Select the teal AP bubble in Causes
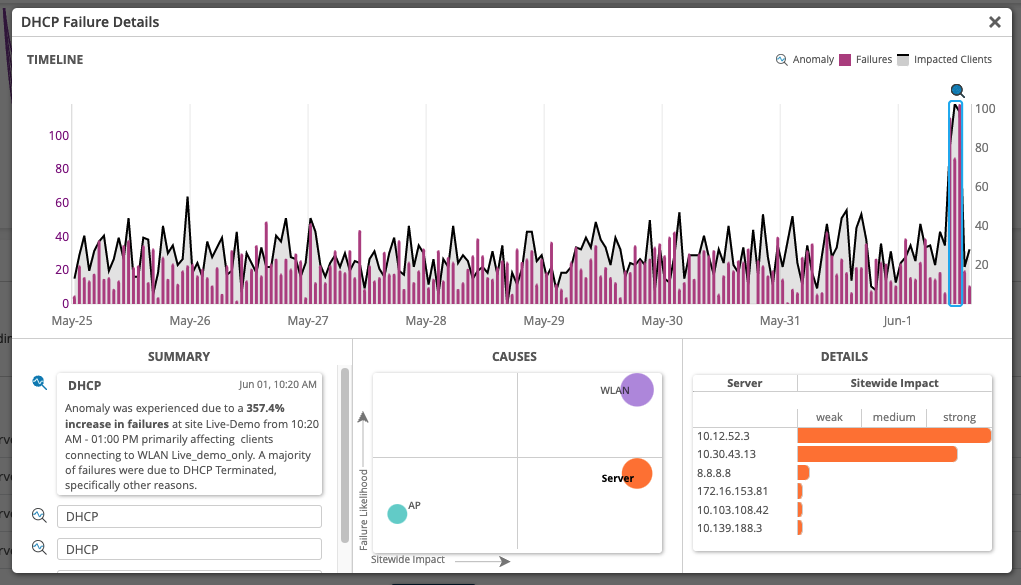Image resolution: width=1021 pixels, height=585 pixels. (x=397, y=513)
